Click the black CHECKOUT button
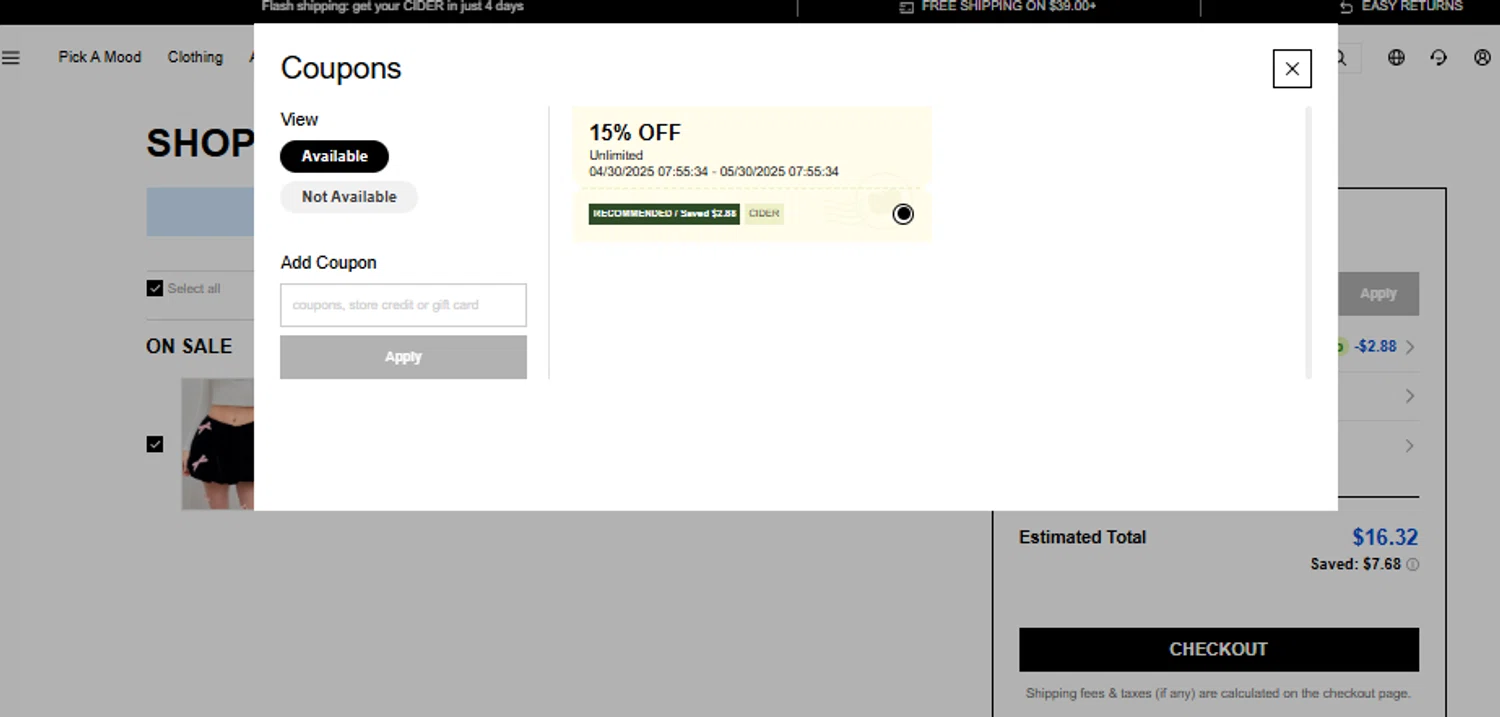Screen dimensions: 1500x717 tap(1218, 649)
